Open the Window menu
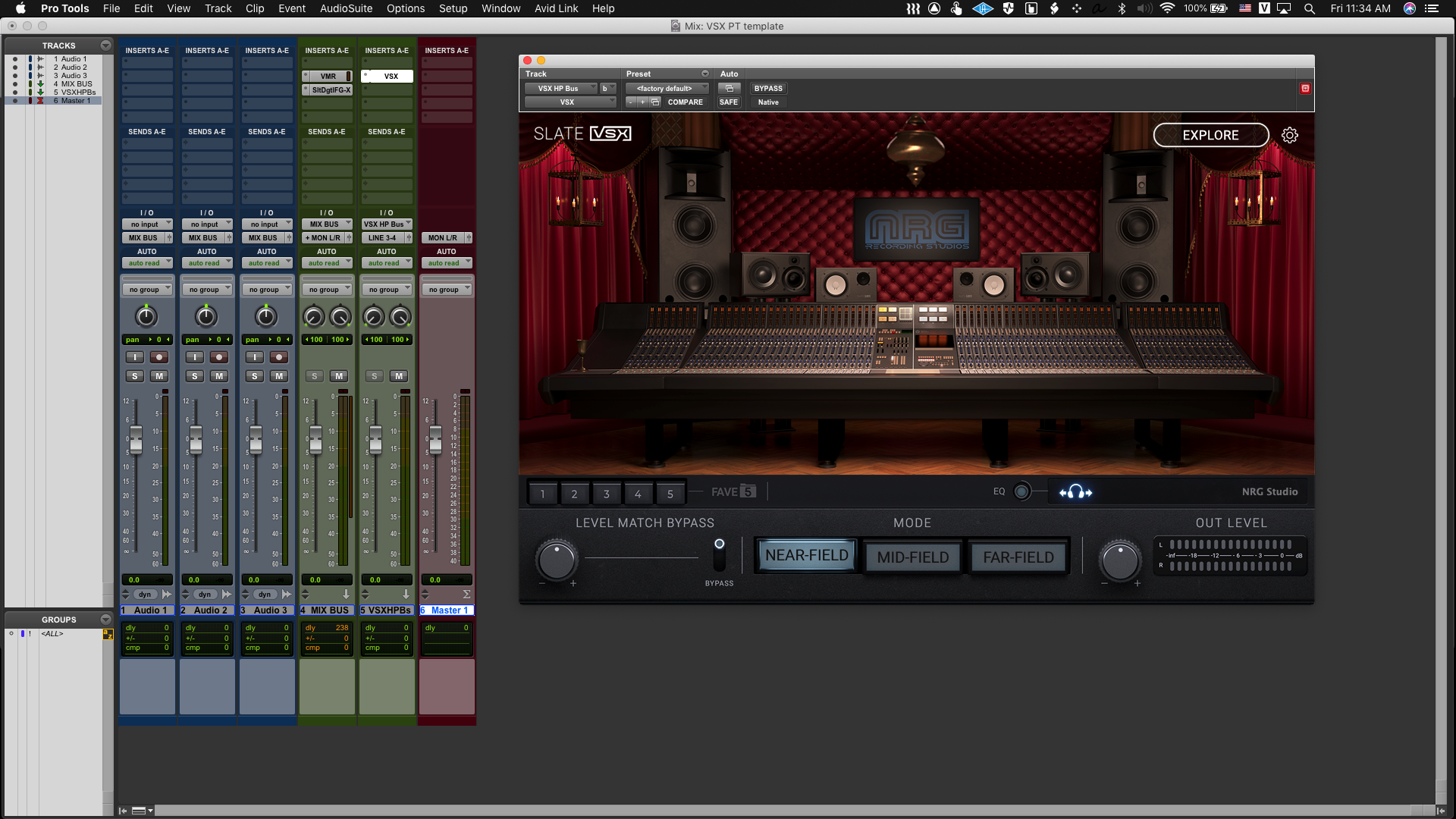This screenshot has height=819, width=1456. click(x=501, y=8)
